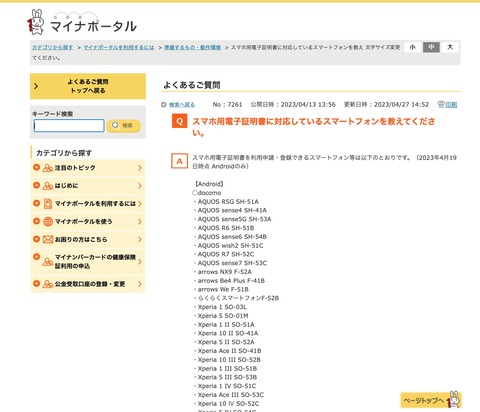This screenshot has width=480, height=412.
Task: Click the globe icon for マイナポータルを使う
Action: [x=48, y=221]
